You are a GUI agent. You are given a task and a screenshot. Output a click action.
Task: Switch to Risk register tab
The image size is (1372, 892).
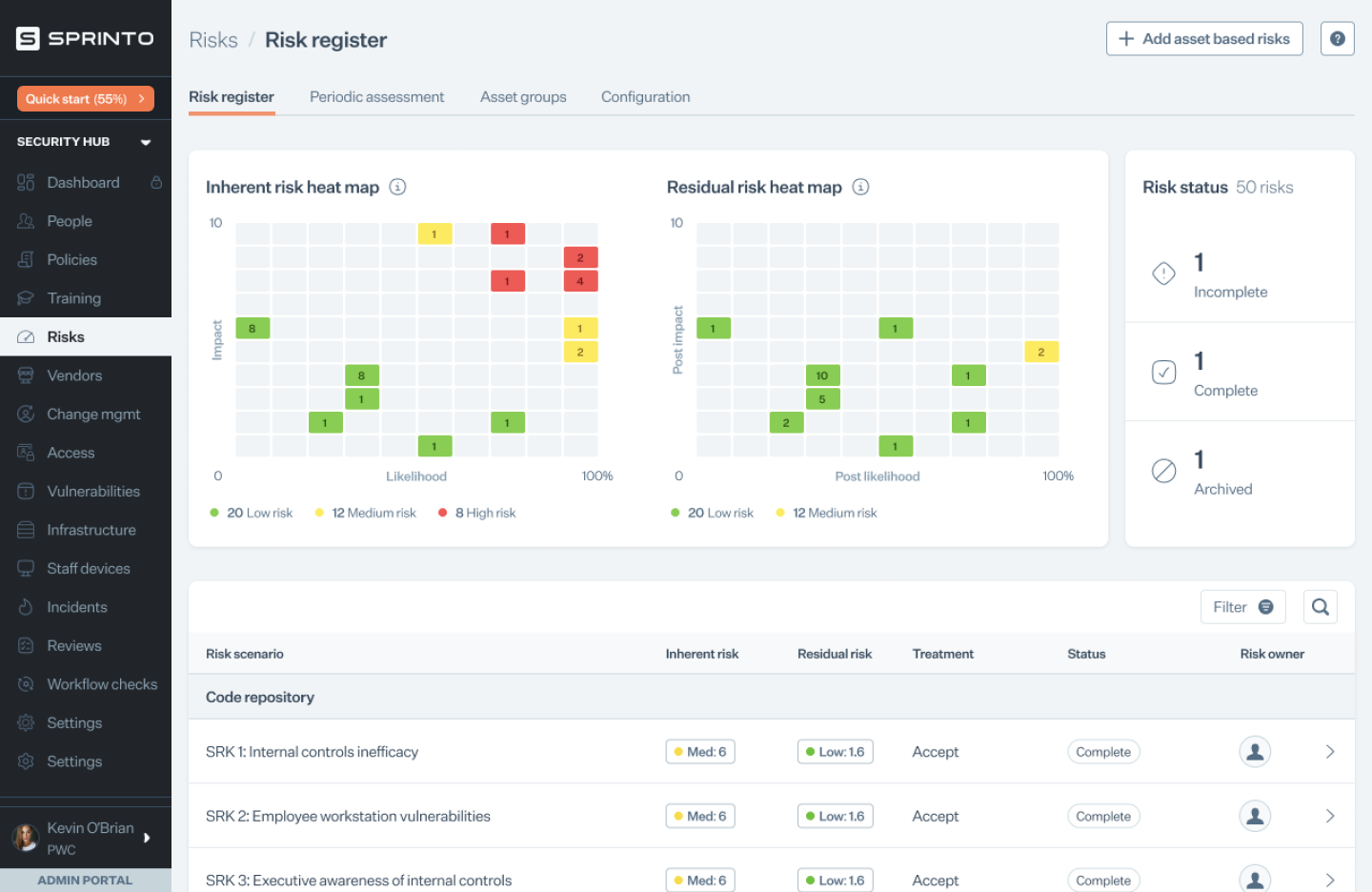pos(232,97)
